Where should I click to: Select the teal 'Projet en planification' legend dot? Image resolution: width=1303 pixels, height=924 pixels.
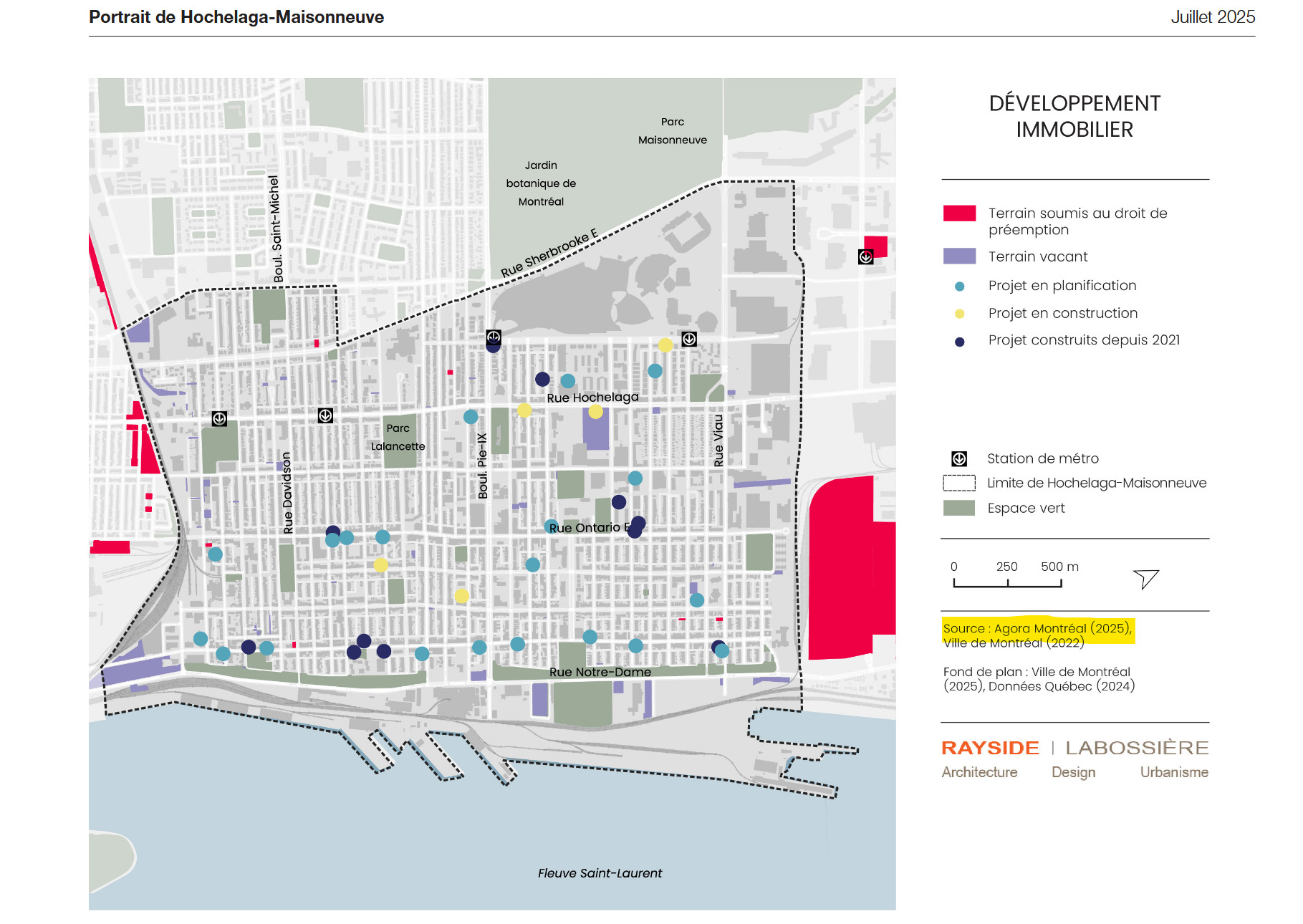point(959,287)
